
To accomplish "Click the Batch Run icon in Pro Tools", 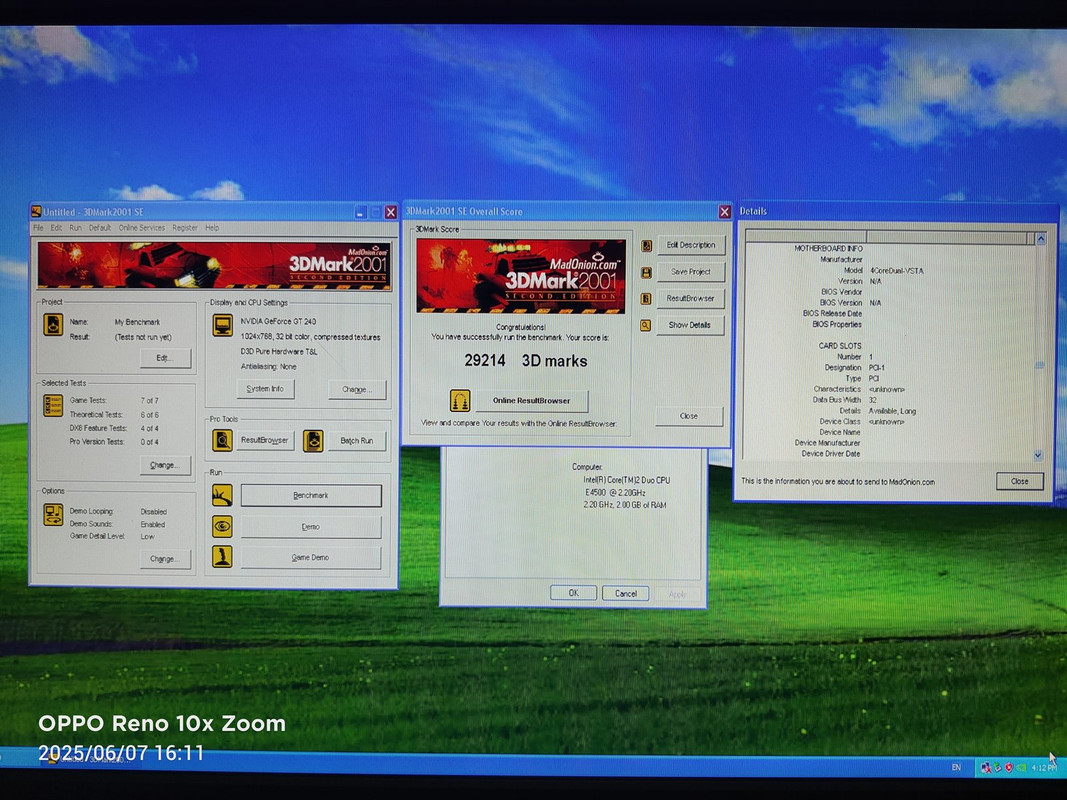I will click(x=313, y=441).
